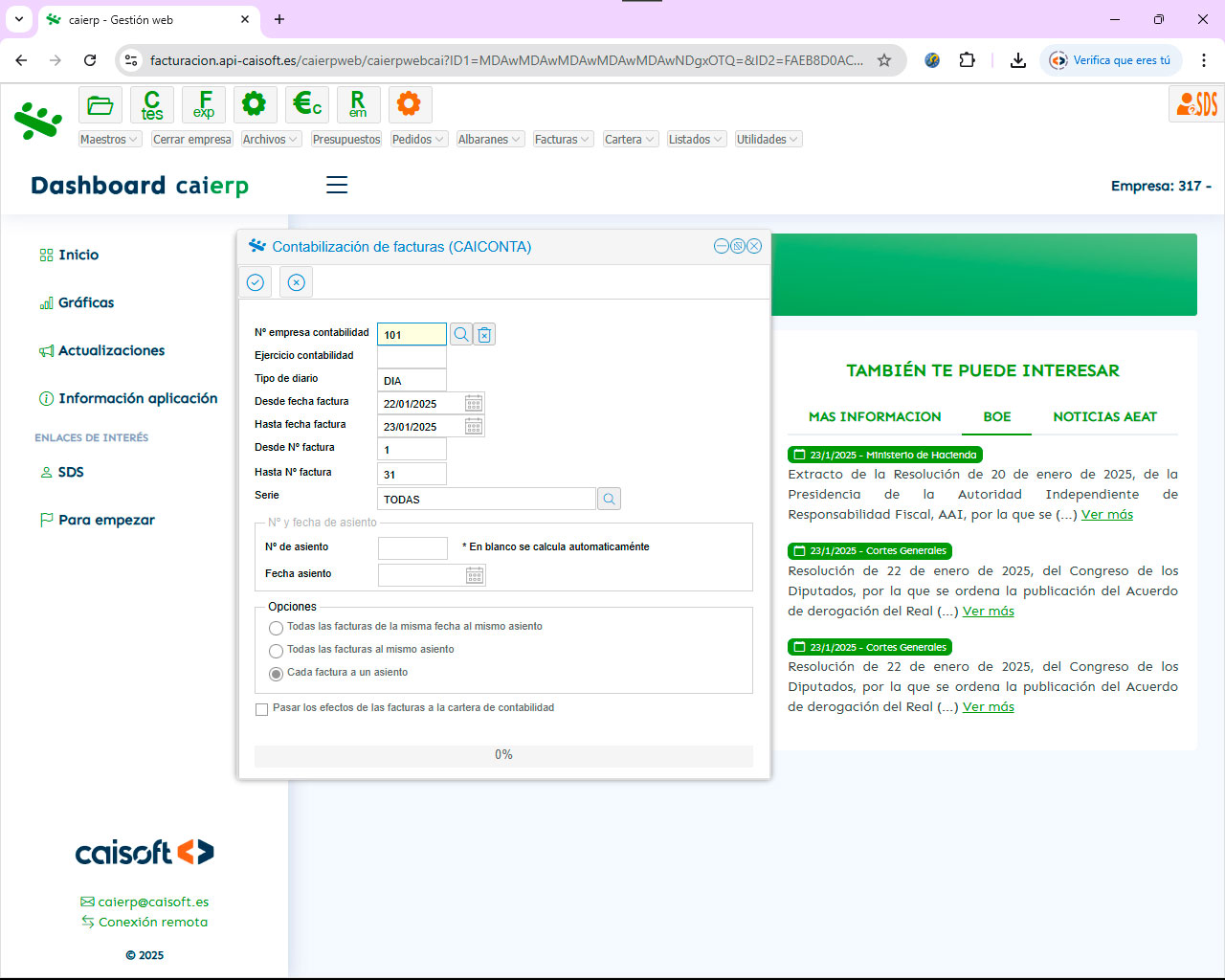Open the browser extensions puzzle icon
Viewport: 1225px width, 980px height.
968,60
